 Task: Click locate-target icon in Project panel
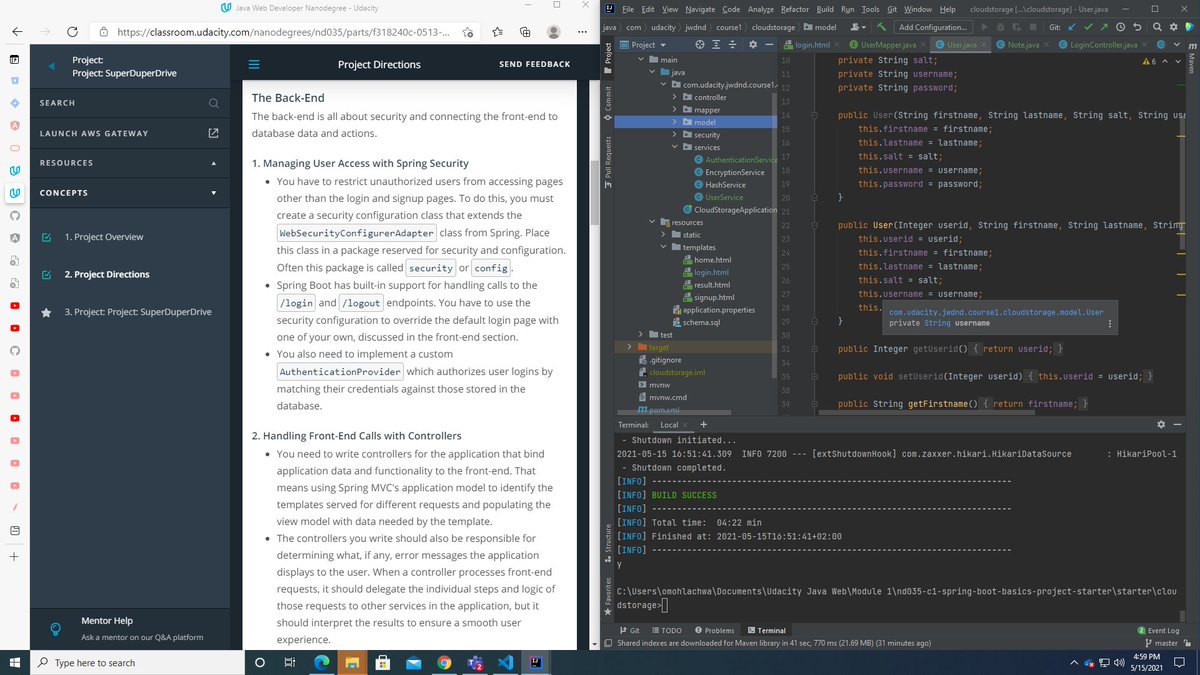(700, 45)
